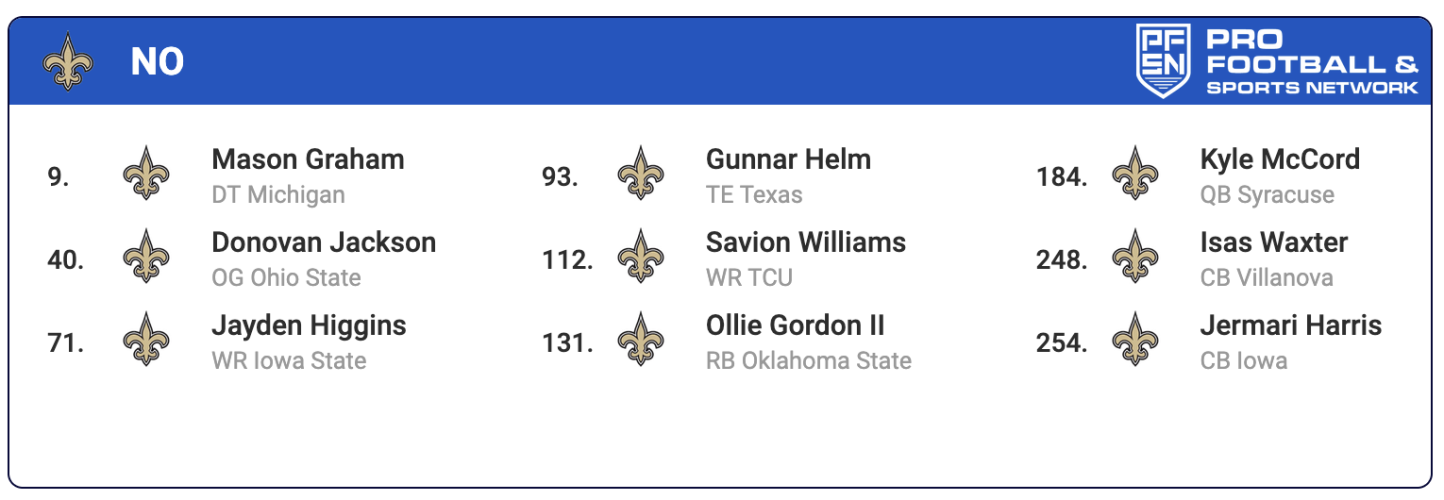Click pick number 9 label
The height and width of the screenshot is (500, 1444).
coord(58,177)
